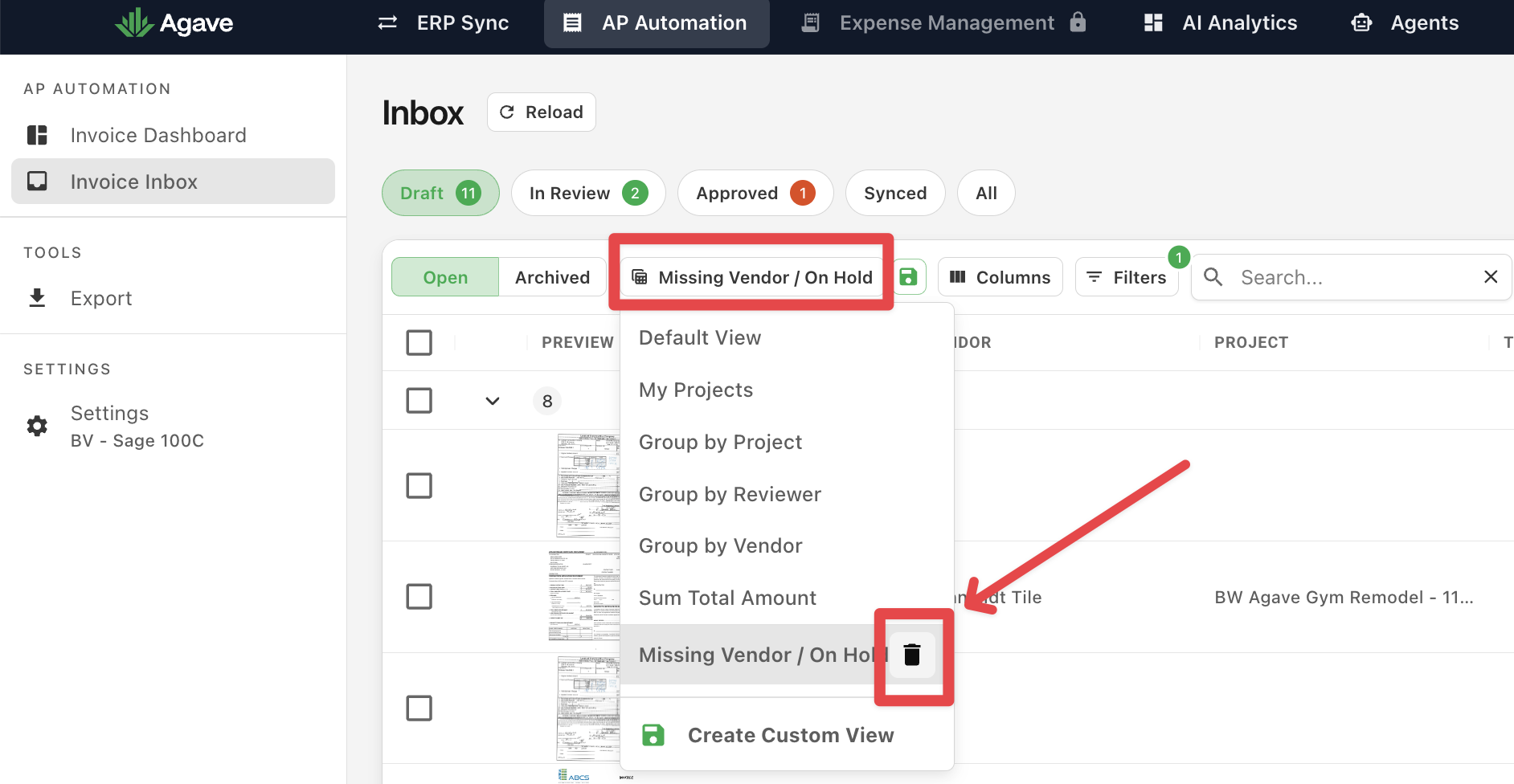Screen dimensions: 1514x784
Task: Click the Agave logo
Action: click(174, 23)
